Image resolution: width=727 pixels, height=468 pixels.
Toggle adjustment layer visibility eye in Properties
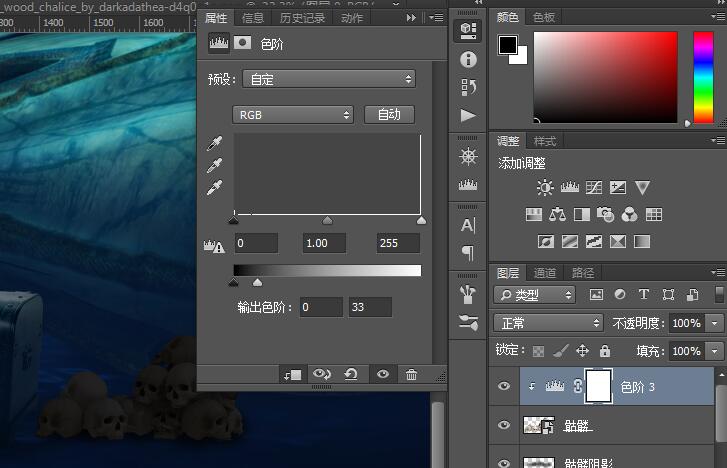click(383, 374)
